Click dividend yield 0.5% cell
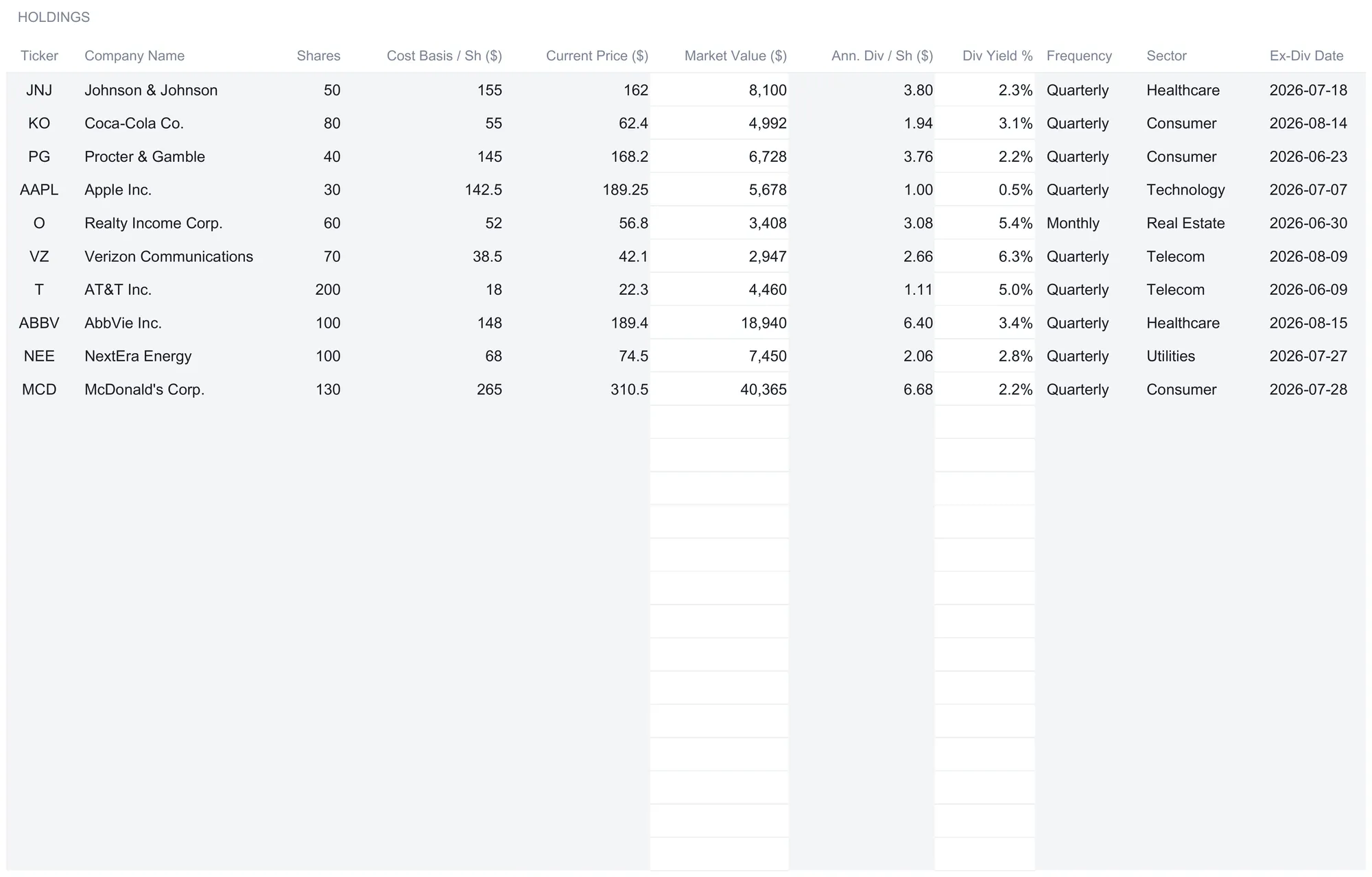The image size is (1372, 877). 985,190
